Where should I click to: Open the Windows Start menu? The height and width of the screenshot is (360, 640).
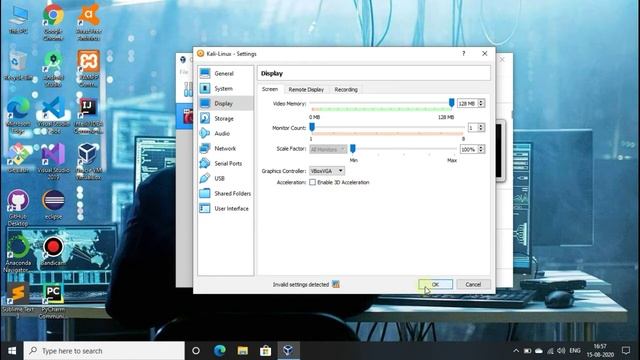(x=12, y=351)
